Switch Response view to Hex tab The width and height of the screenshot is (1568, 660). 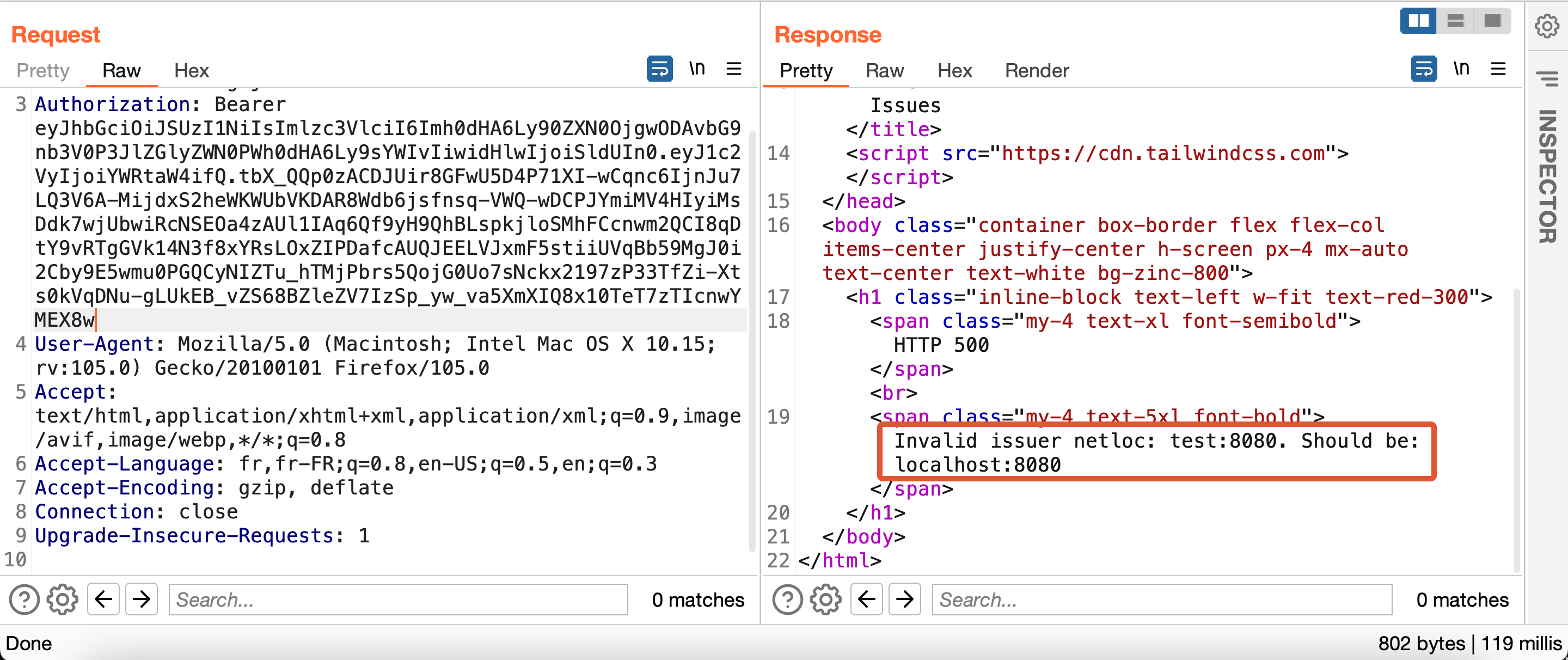pyautogui.click(x=954, y=71)
